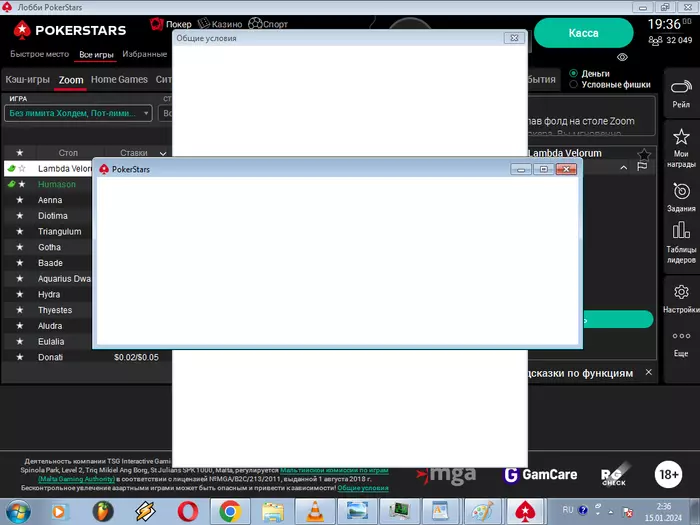Open the Все игры tab

96,54
